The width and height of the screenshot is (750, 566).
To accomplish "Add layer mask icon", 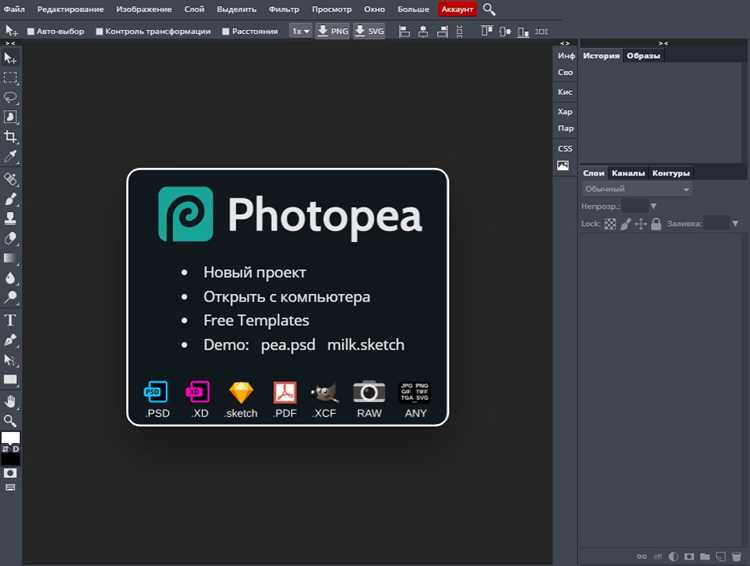I will 689,556.
